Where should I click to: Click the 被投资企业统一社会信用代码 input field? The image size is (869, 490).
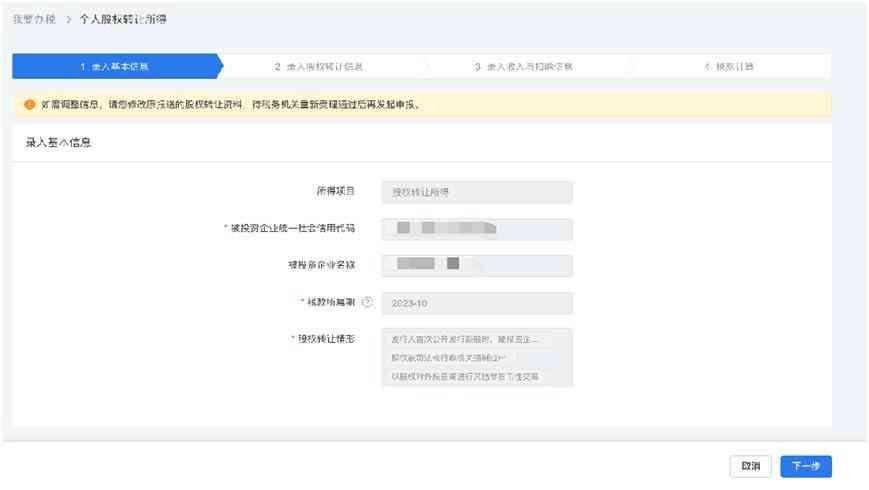tap(477, 229)
